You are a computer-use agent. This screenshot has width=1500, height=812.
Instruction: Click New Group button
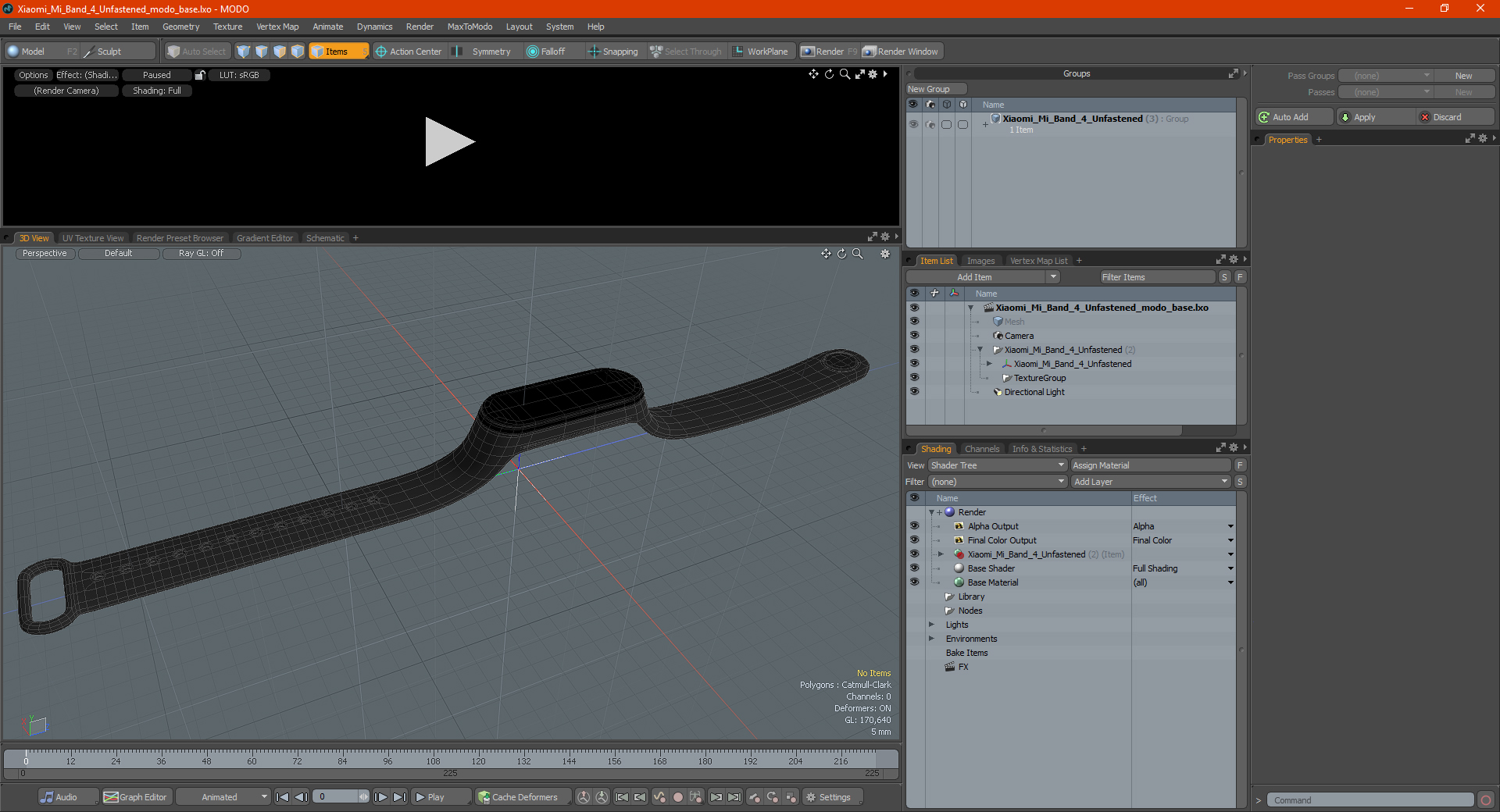936,89
